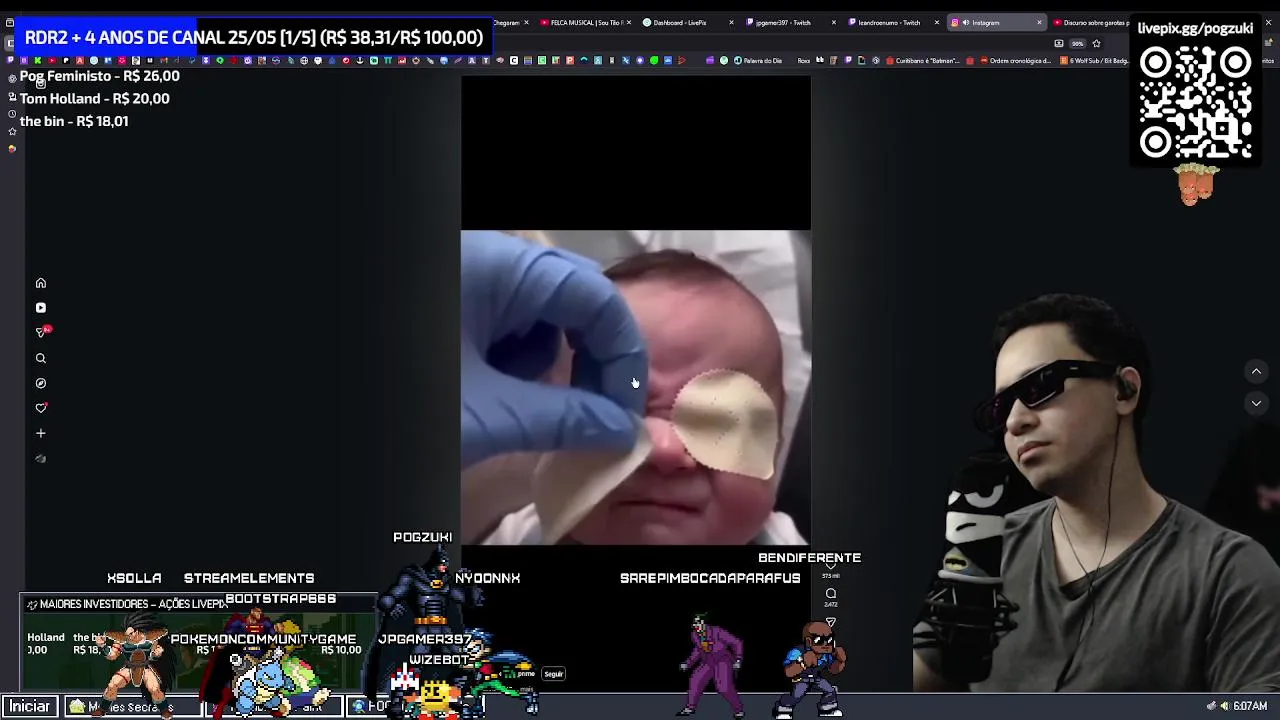Close the Instagram browser tab

pos(1039,22)
